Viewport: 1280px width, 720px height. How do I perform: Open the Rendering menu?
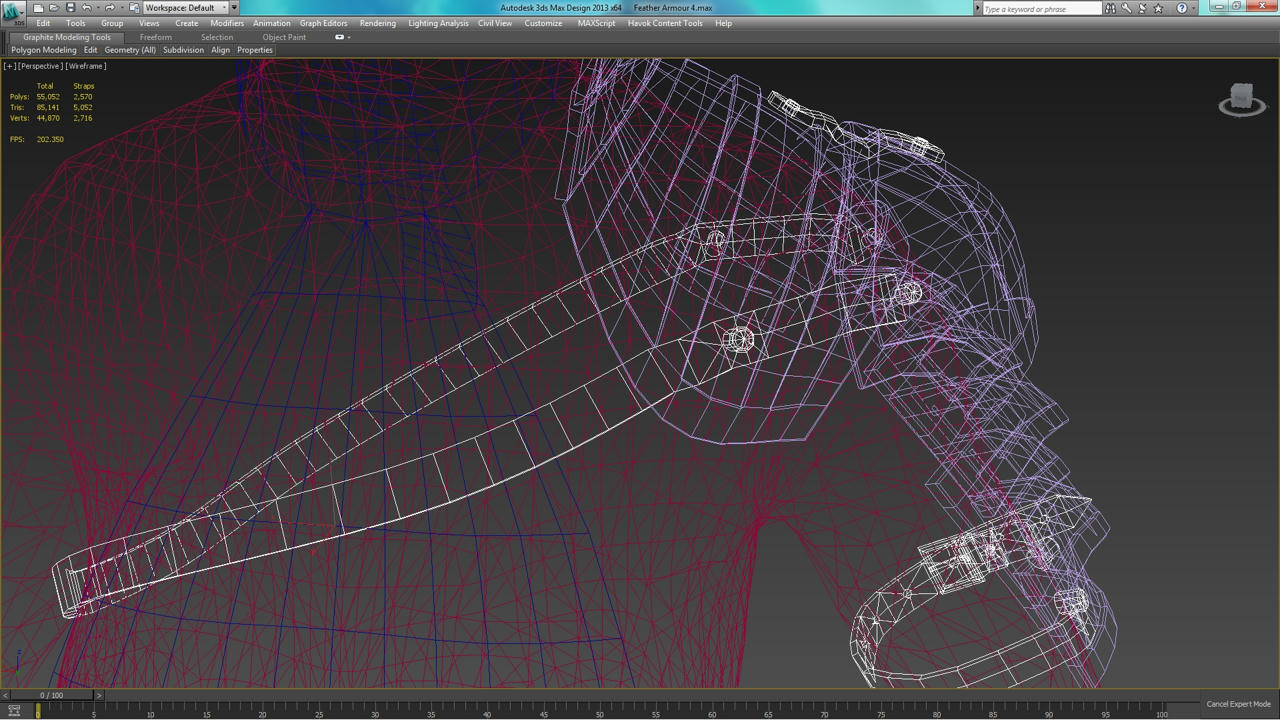tap(377, 23)
